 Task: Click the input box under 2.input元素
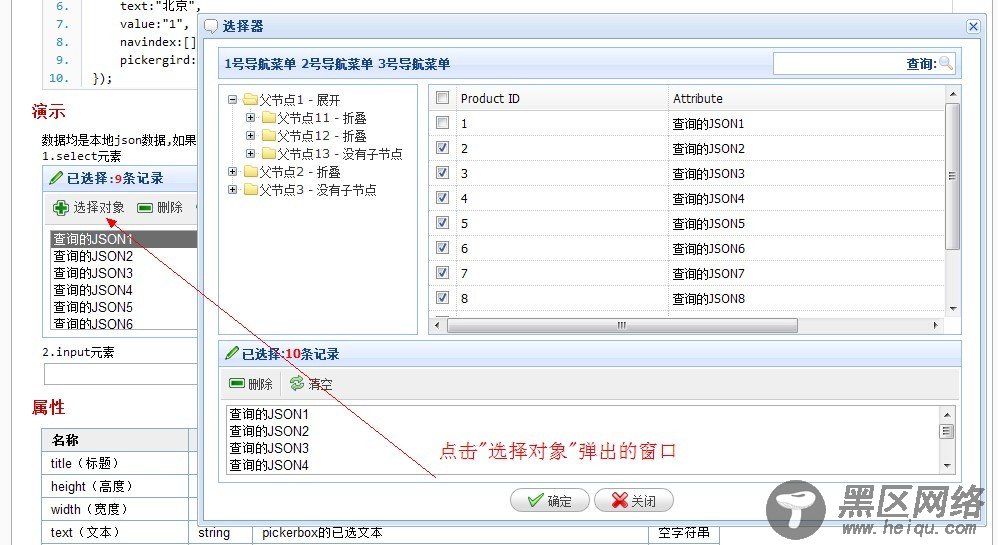point(120,374)
